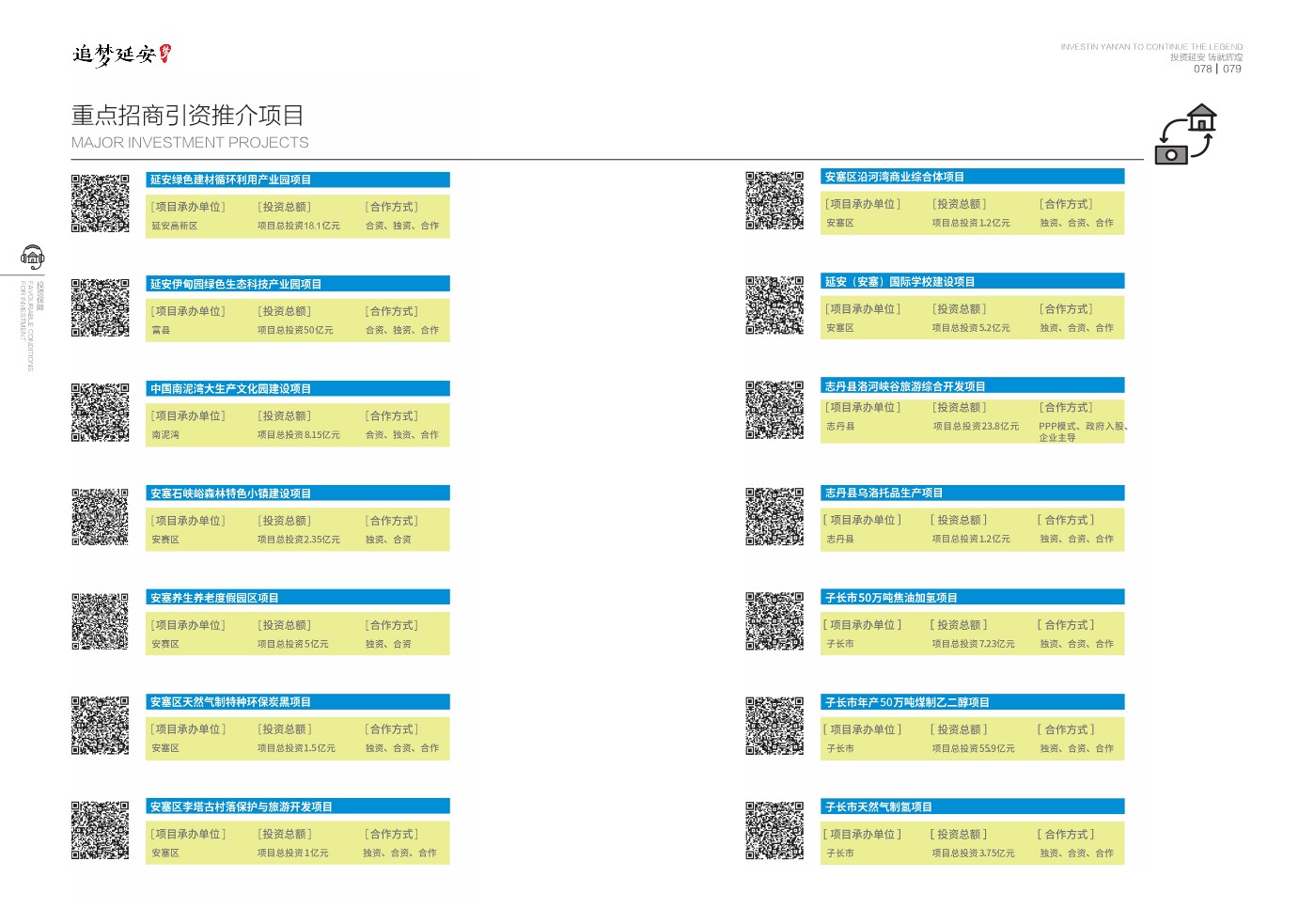Click the 追梦延安 calligraphy logo
Screen dimensions: 1314x924
coord(121,55)
